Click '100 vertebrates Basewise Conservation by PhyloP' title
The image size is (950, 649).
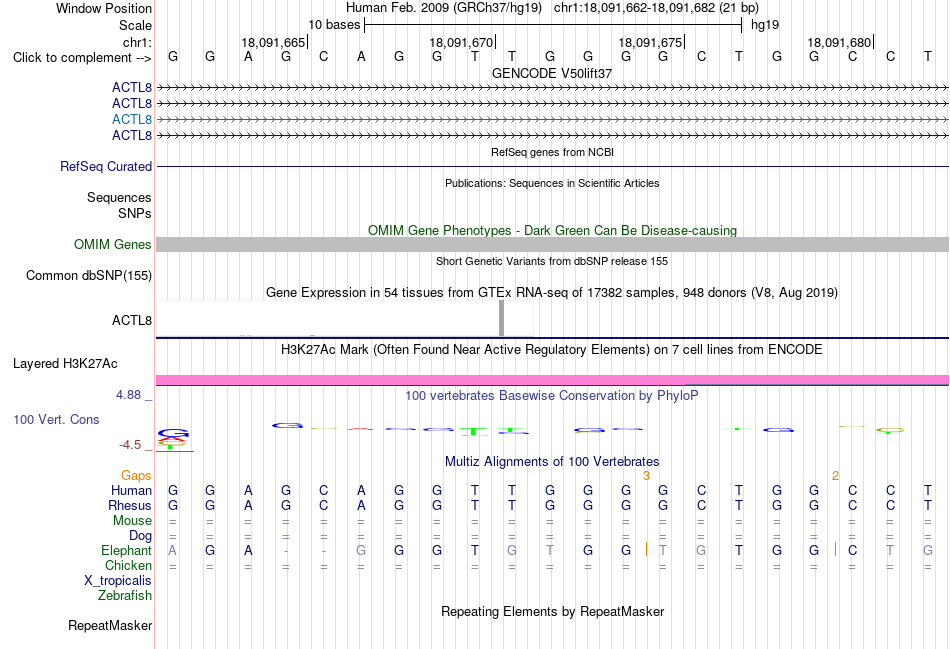tap(552, 396)
